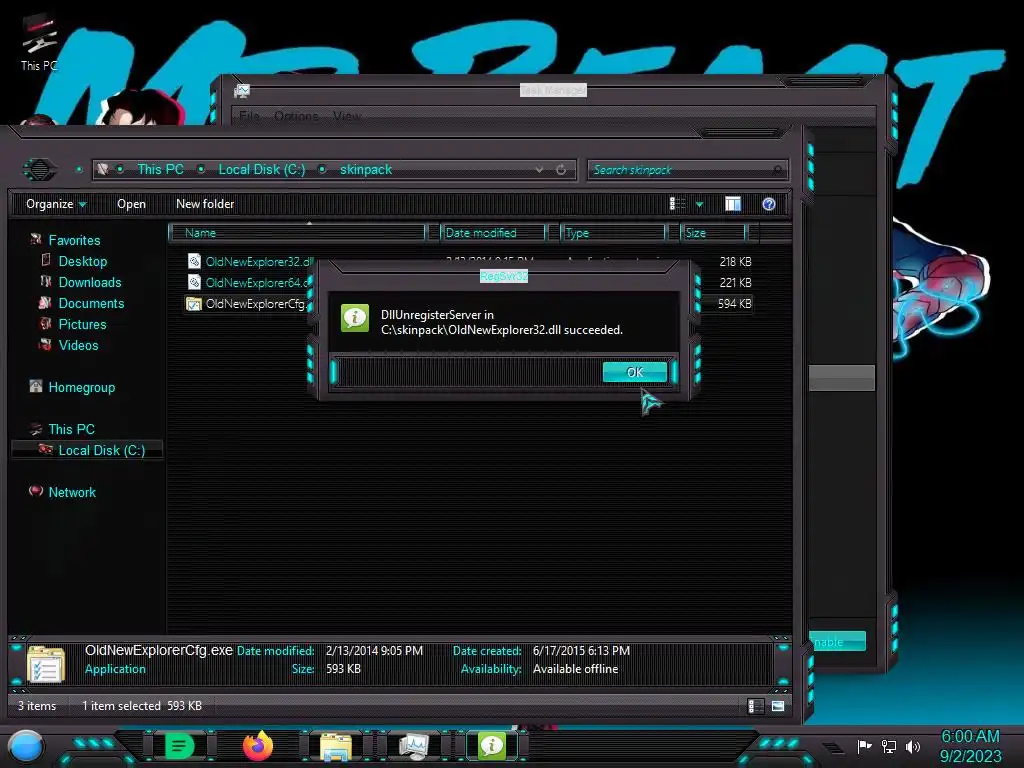
Task: Click the OldNewExplorerCfg application icon in list
Action: [193, 303]
